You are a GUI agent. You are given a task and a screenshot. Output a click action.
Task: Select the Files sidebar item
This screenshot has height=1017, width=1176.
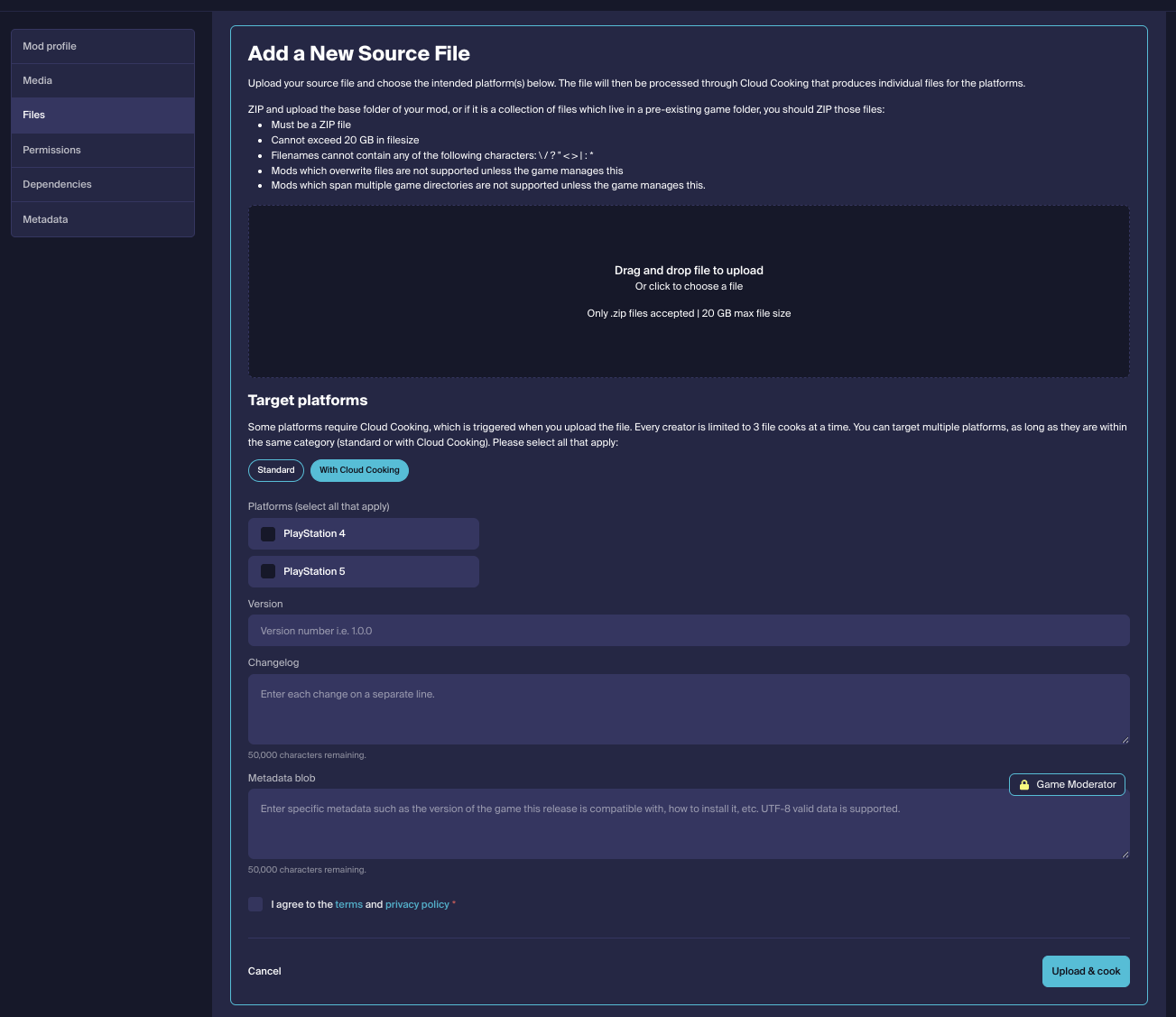point(103,116)
